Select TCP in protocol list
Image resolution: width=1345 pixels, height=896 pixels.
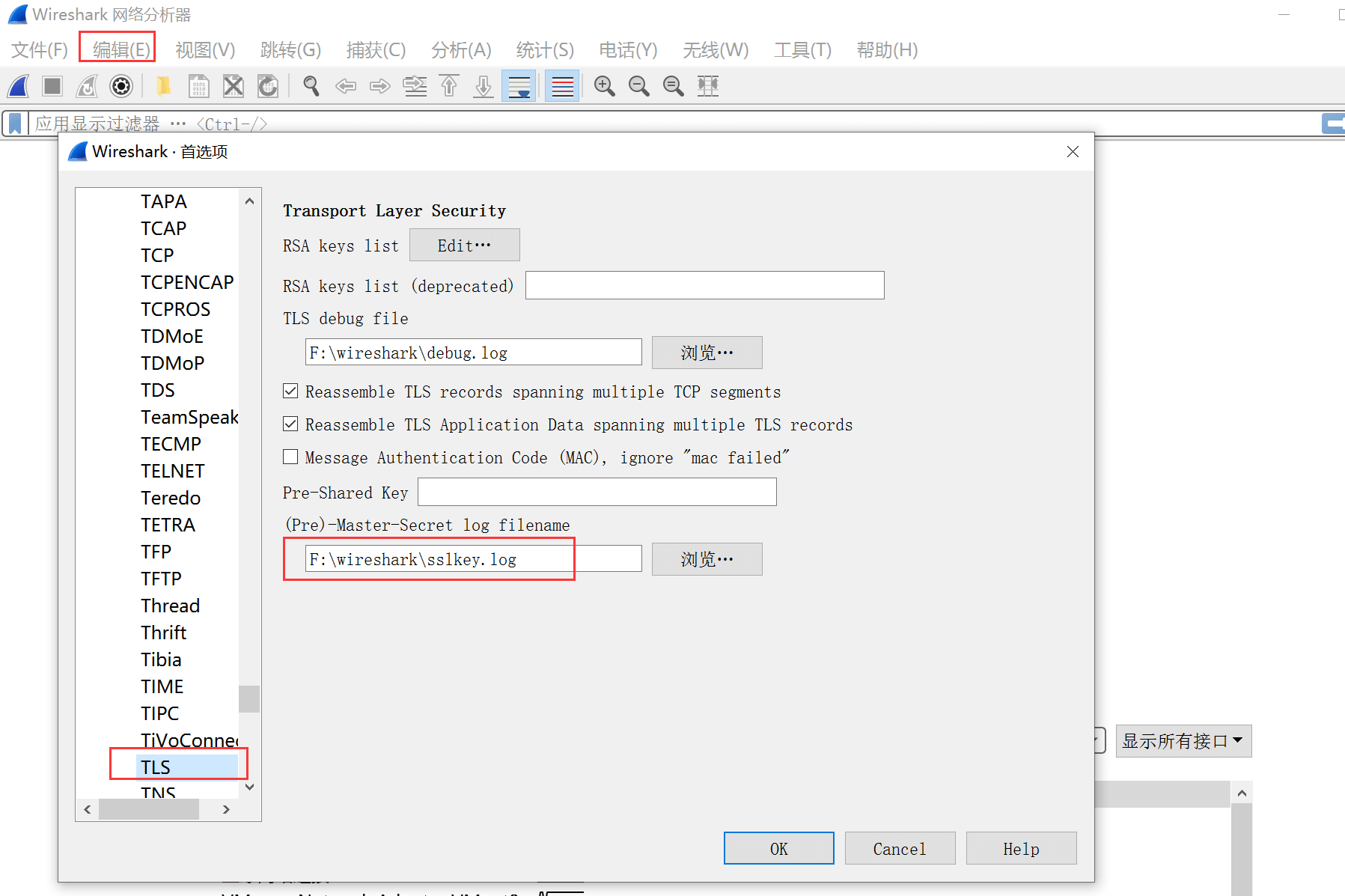[x=157, y=255]
